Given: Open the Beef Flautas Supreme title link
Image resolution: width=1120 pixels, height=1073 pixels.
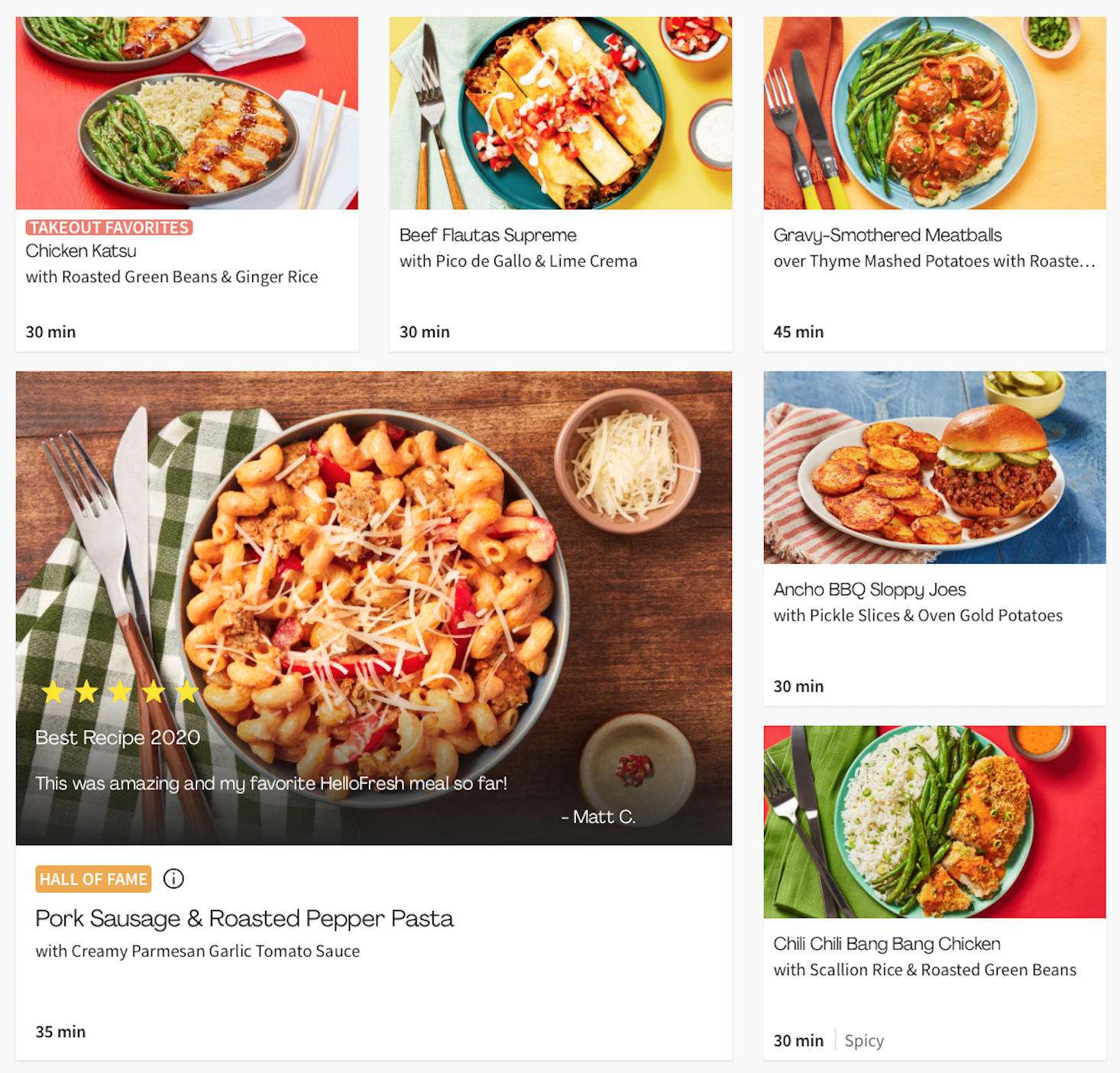Looking at the screenshot, I should (x=488, y=235).
